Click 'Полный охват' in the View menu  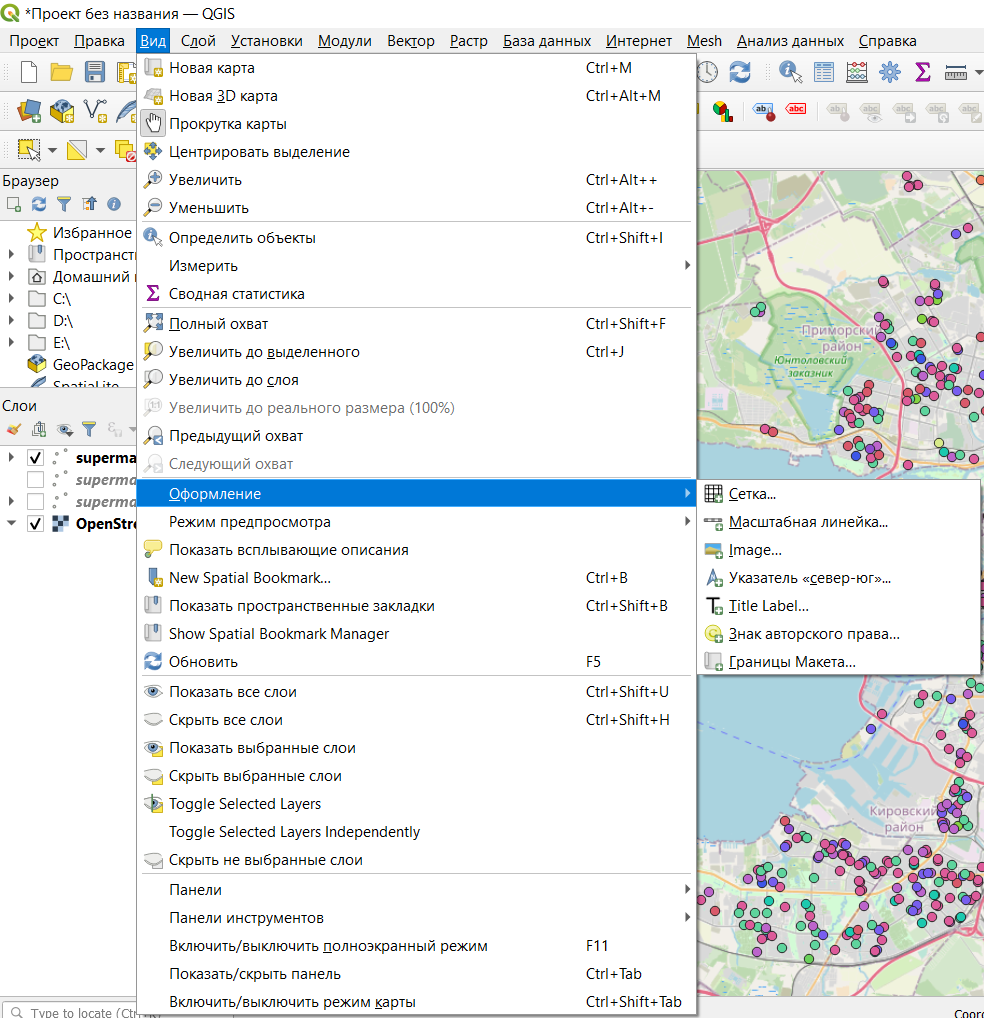coord(218,324)
